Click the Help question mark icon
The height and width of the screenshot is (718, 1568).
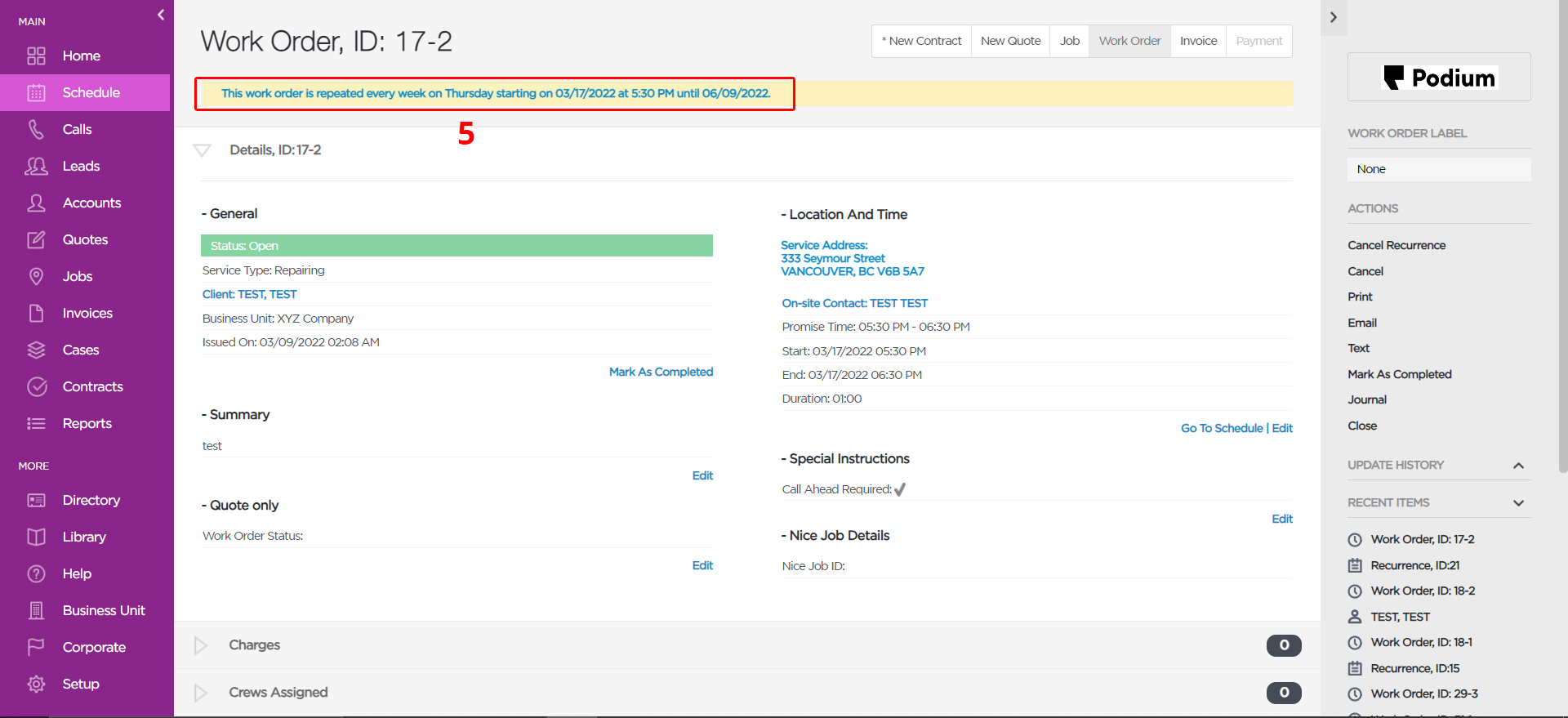[36, 573]
